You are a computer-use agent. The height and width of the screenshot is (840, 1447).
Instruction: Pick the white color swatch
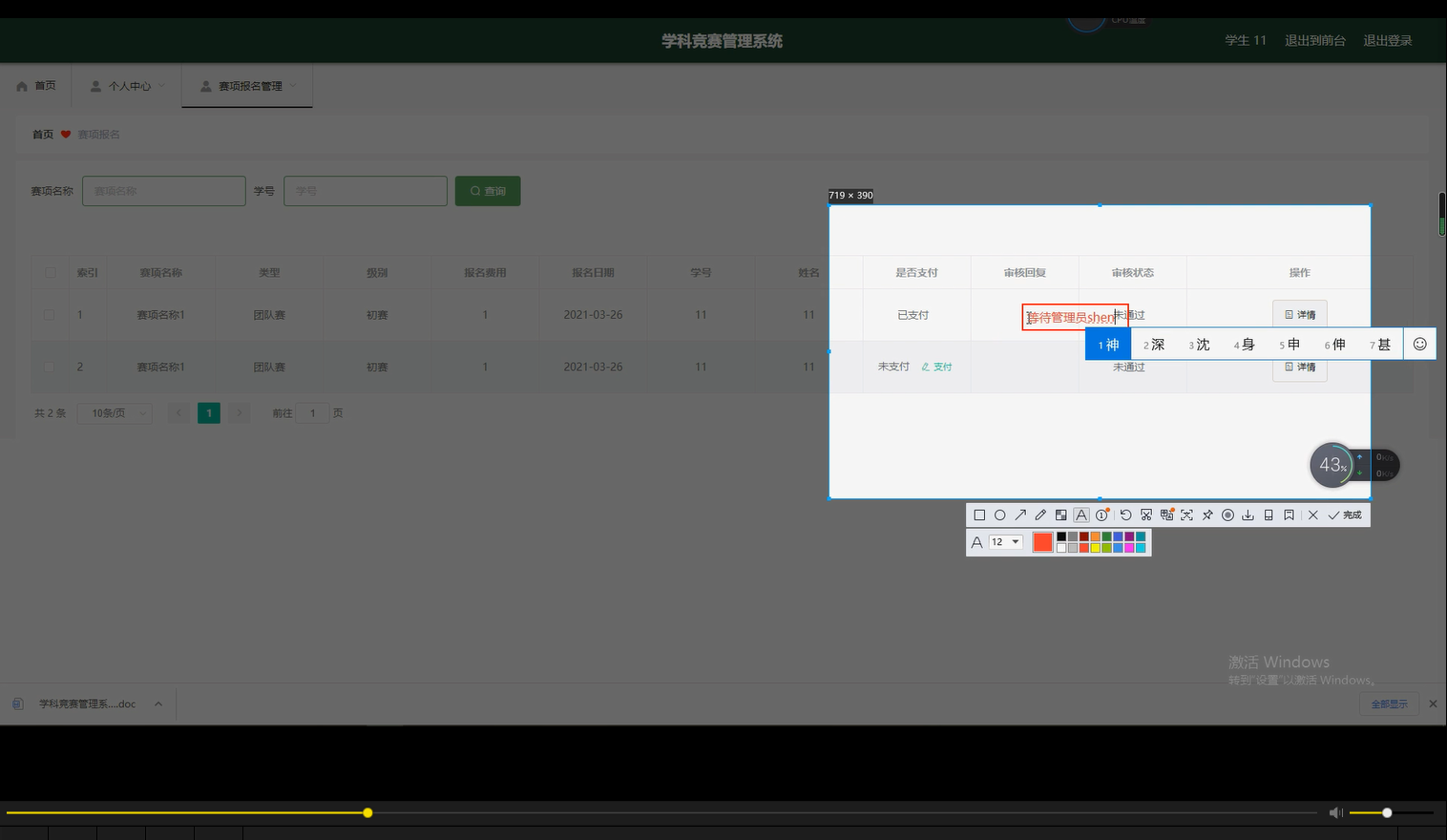[1061, 548]
